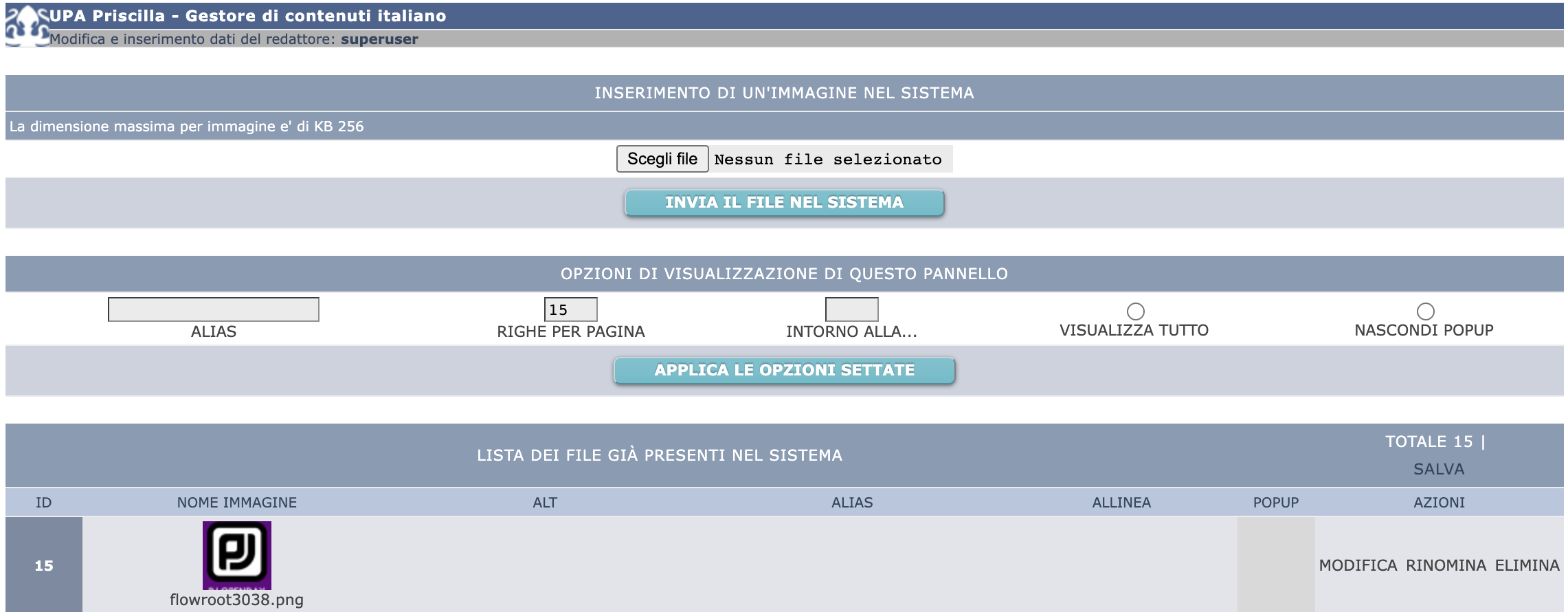1568x612 pixels.
Task: Focus the Alias filter input field
Action: pos(214,309)
